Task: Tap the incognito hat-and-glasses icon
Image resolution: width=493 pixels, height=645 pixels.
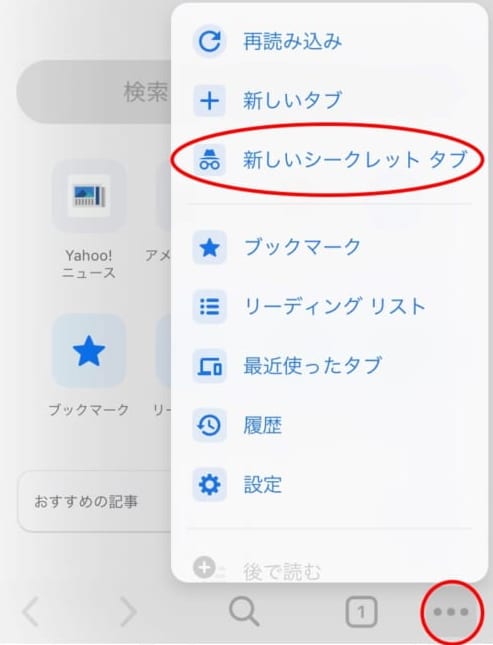Action: (209, 160)
